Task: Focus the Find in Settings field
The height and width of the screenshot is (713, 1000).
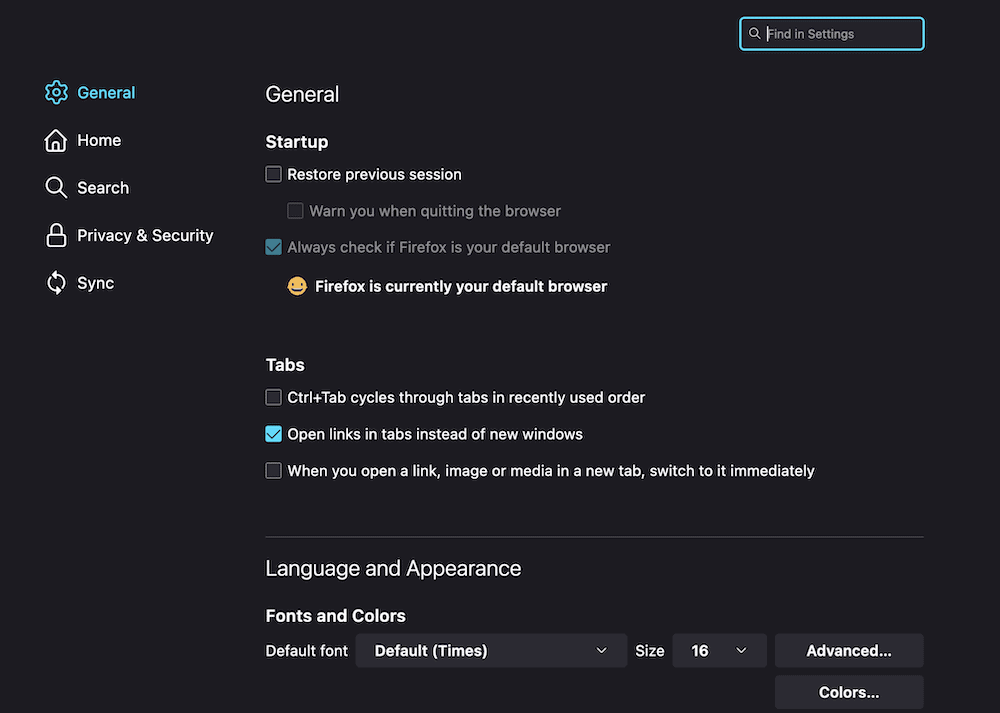Action: coord(840,34)
